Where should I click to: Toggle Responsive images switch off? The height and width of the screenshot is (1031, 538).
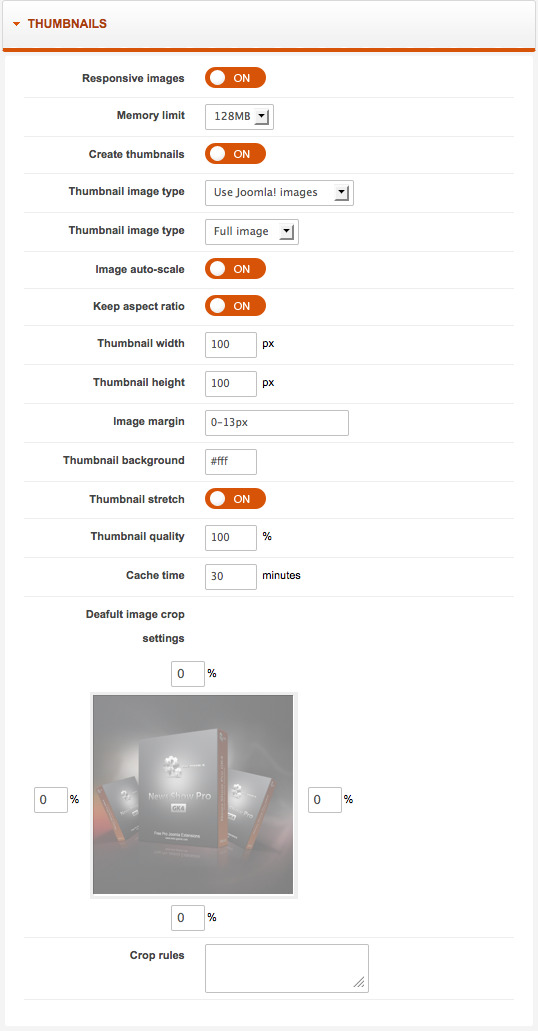235,78
